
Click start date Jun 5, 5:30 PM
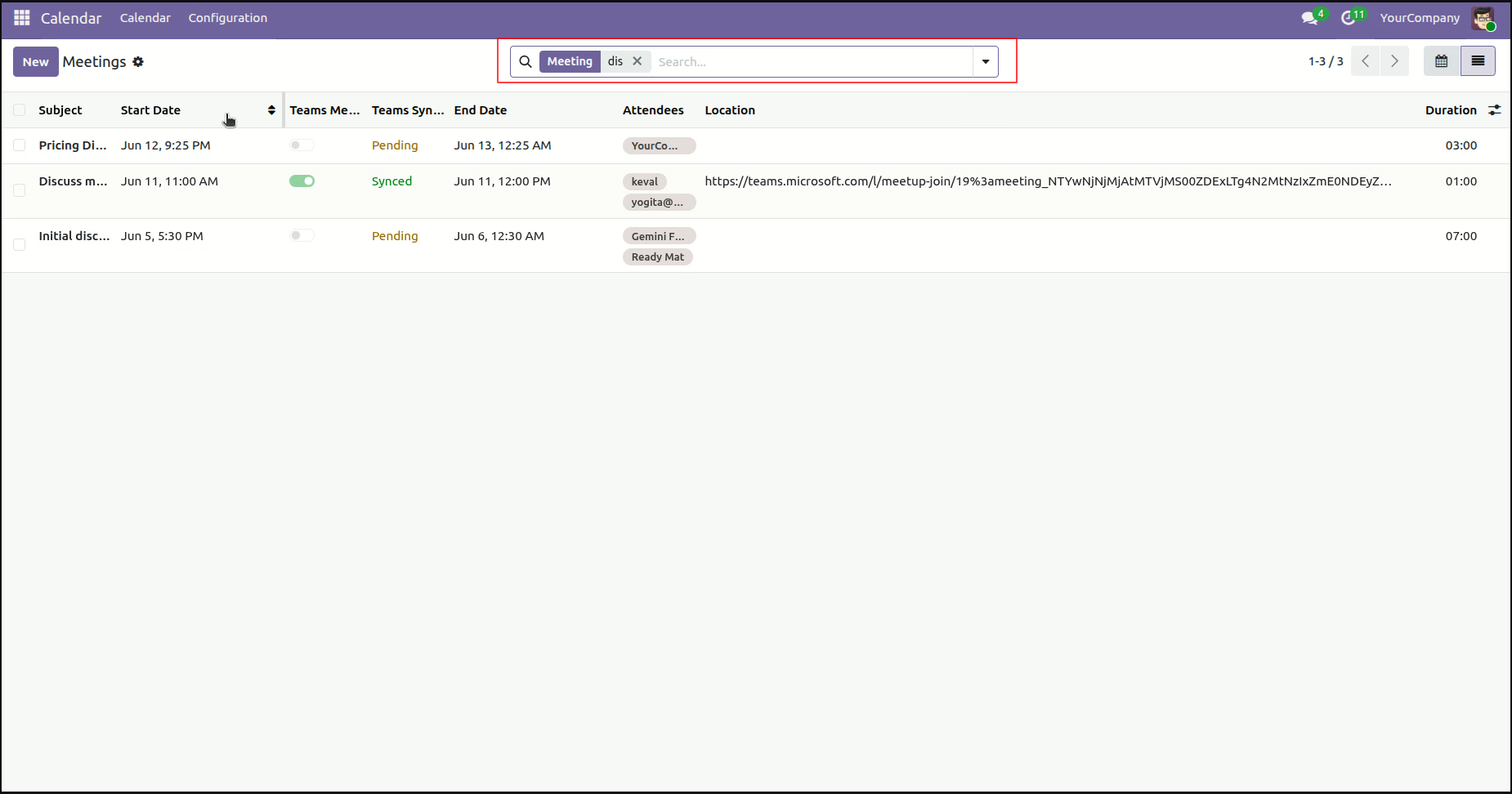(162, 236)
